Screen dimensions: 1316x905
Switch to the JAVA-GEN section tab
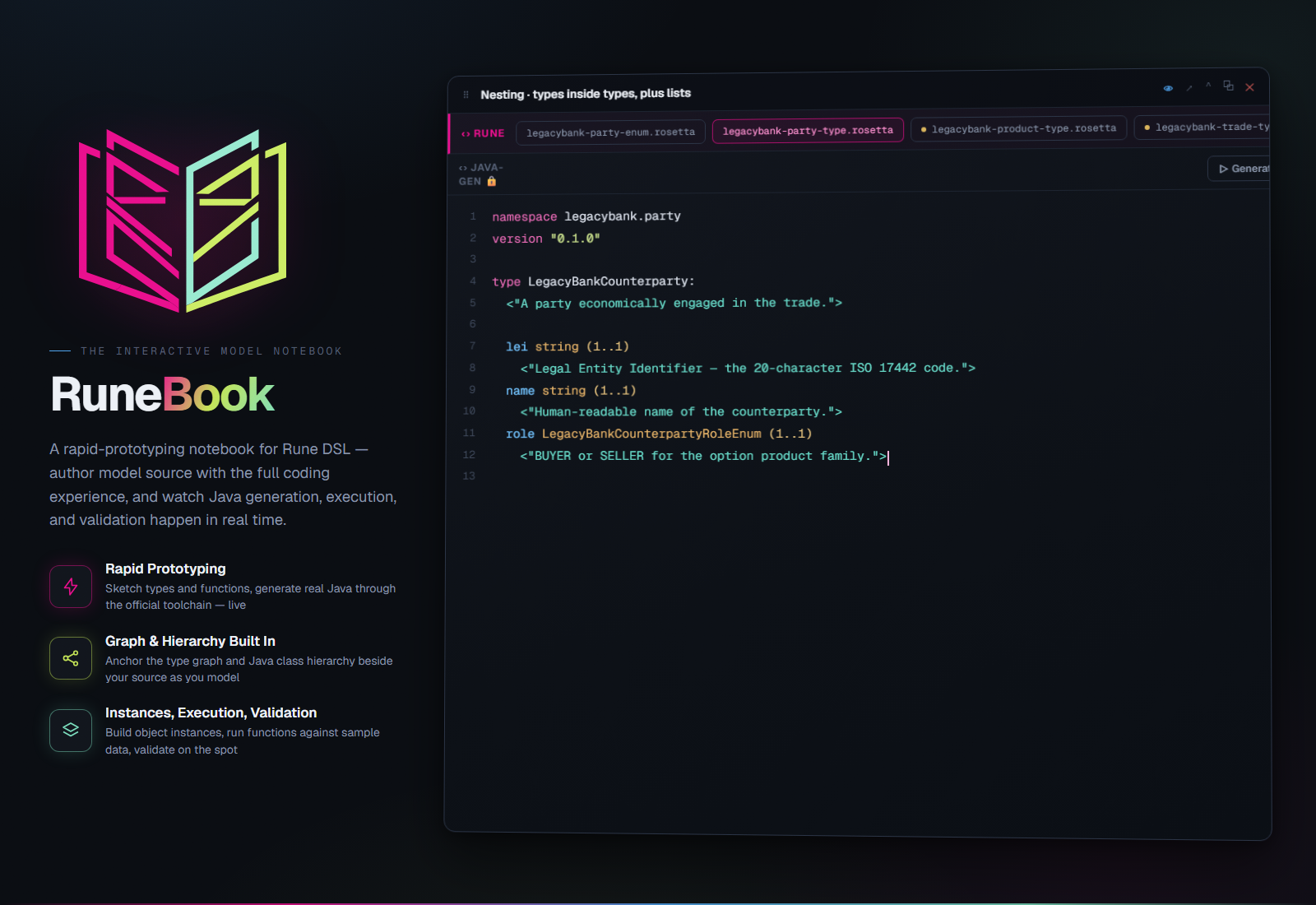[480, 174]
